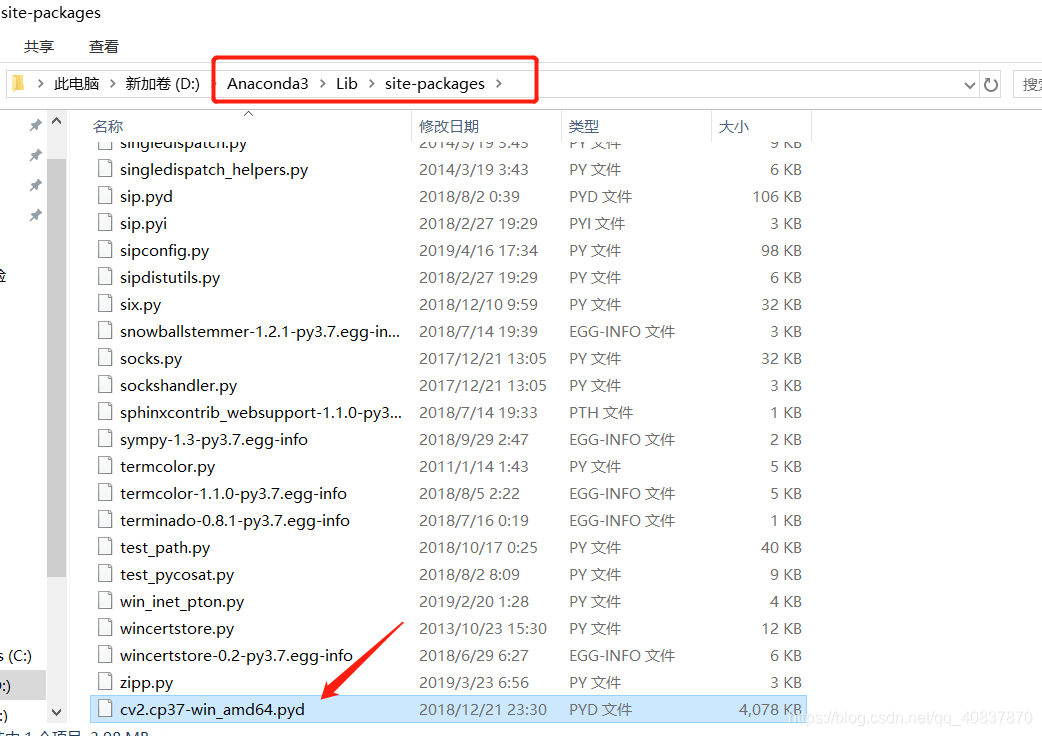Click date 2018/12/21 23:30 of cv2 file
This screenshot has width=1042, height=736.
coord(482,709)
